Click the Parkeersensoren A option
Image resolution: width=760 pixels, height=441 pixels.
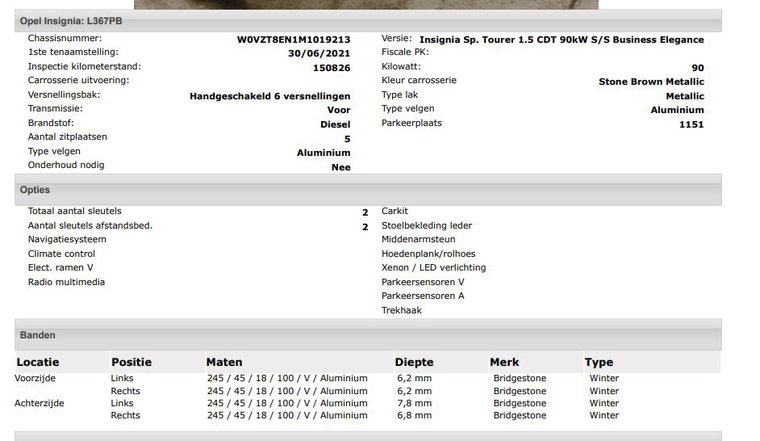click(423, 296)
